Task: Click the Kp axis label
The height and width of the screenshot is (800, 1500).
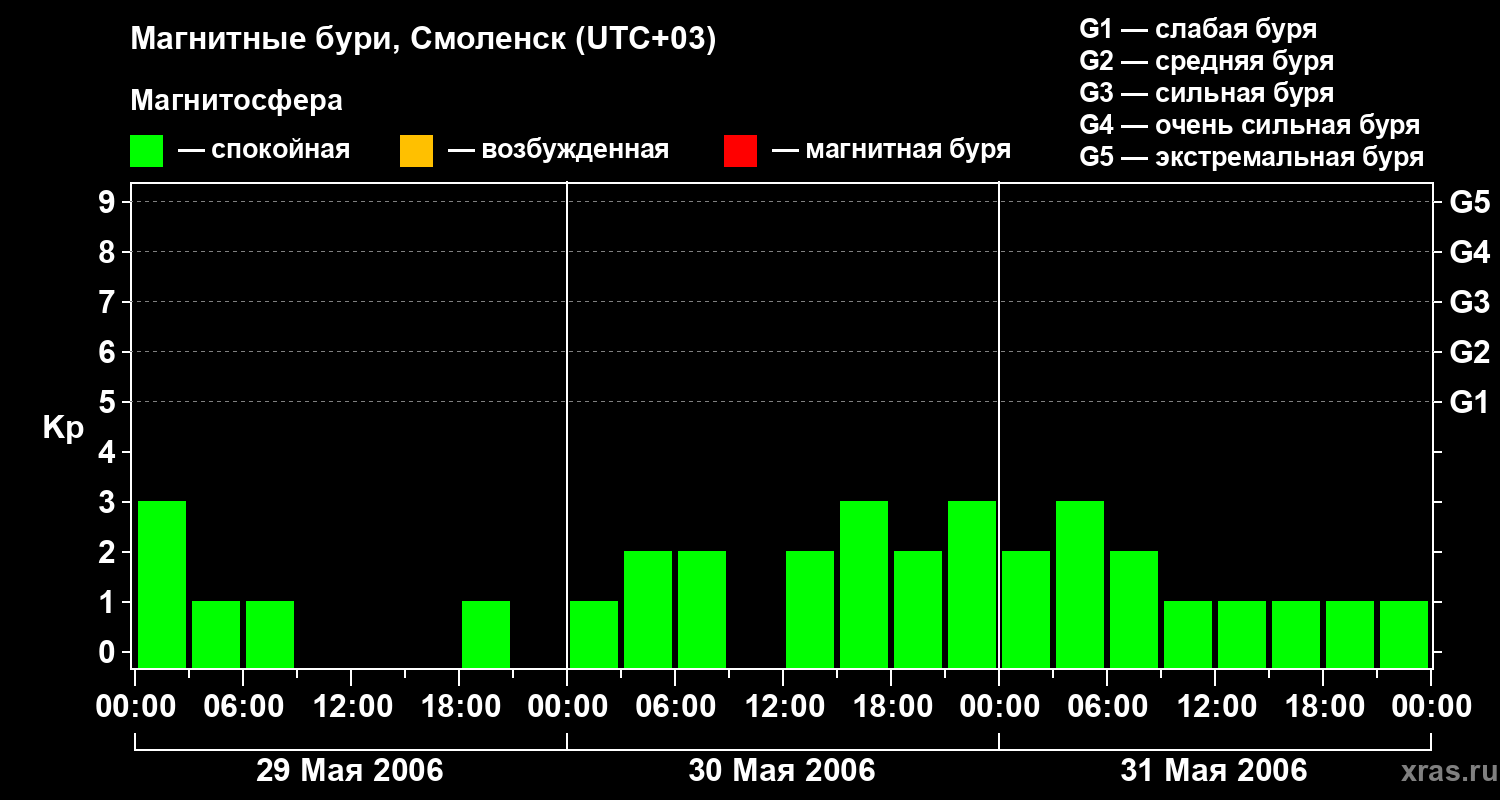Action: 63,429
